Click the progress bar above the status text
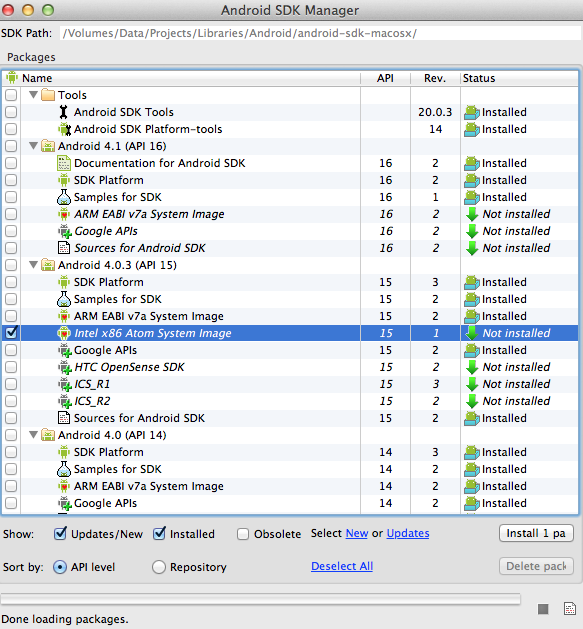583x629 pixels. point(260,599)
